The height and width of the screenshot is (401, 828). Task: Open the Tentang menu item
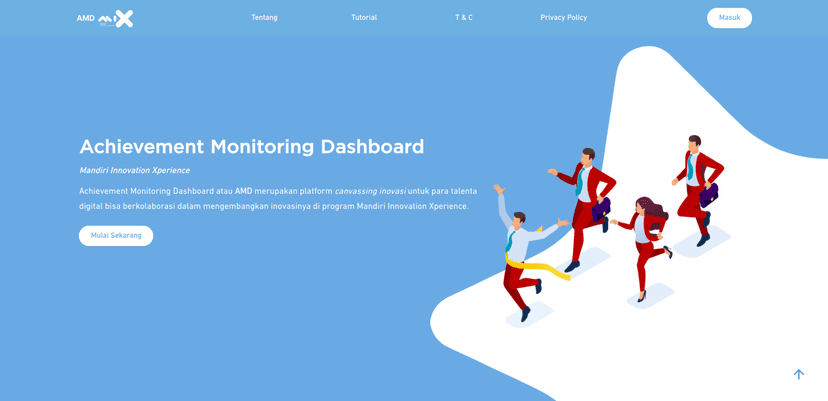pos(264,18)
